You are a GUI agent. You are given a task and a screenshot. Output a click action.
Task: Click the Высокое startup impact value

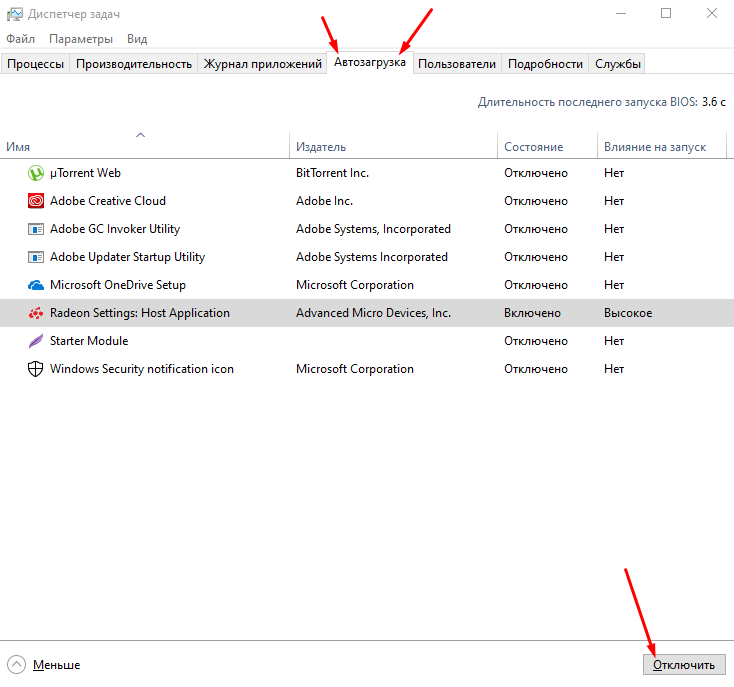(628, 313)
